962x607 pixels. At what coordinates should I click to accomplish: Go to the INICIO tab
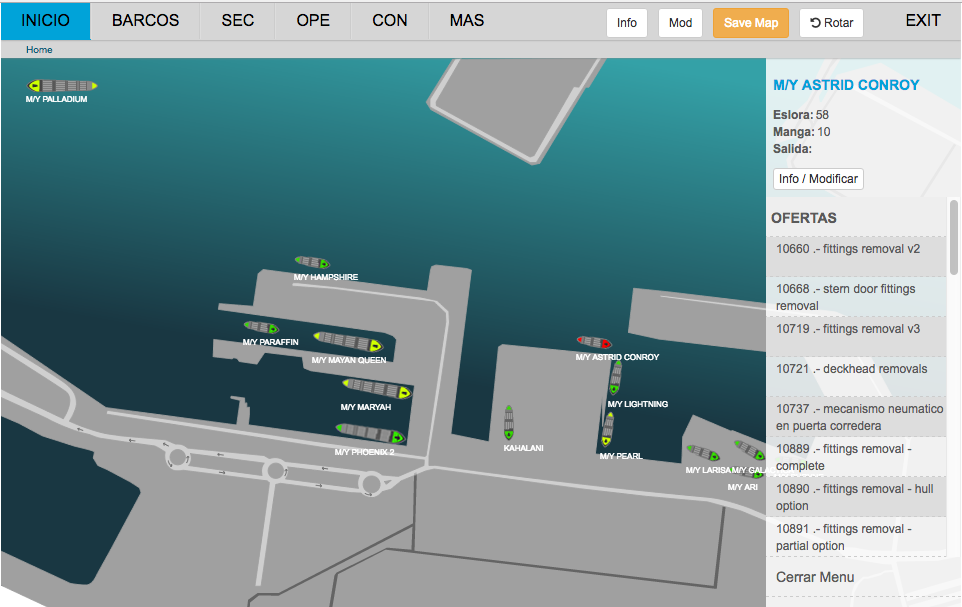[x=45, y=21]
